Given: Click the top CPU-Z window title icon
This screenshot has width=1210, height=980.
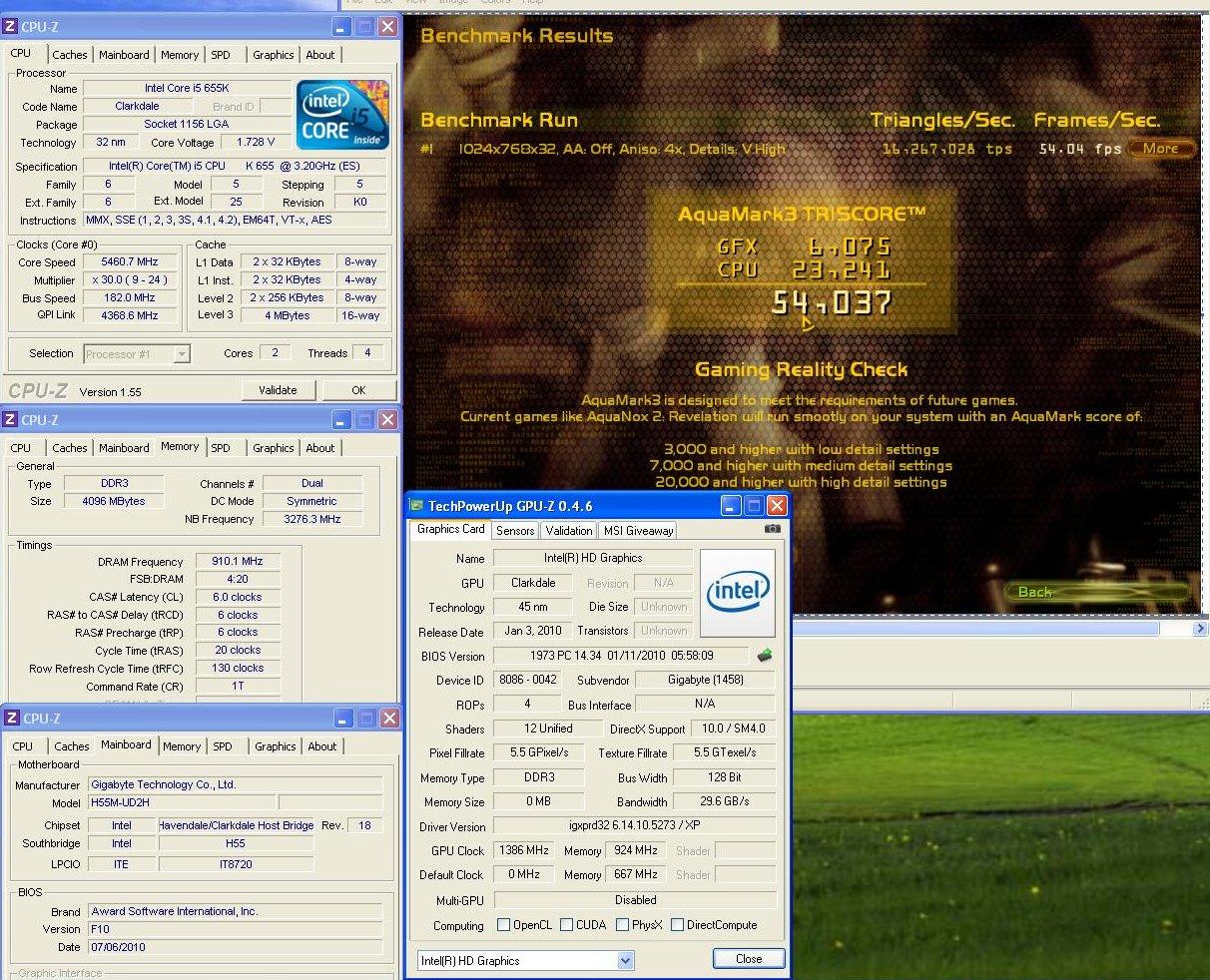Looking at the screenshot, I should click(10, 27).
